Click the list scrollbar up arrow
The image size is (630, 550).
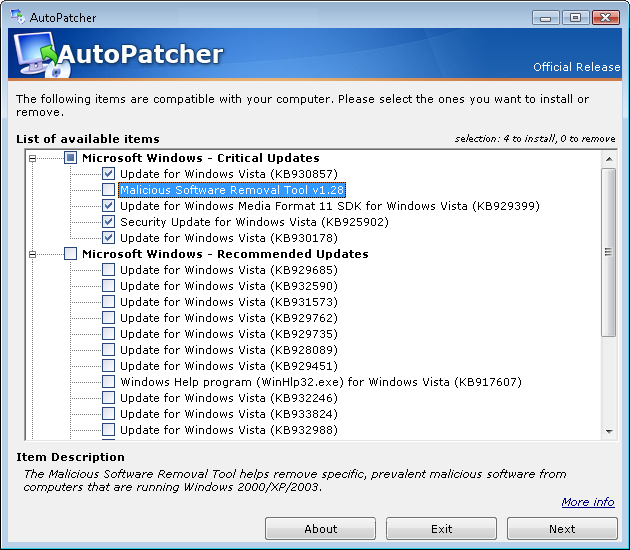609,159
